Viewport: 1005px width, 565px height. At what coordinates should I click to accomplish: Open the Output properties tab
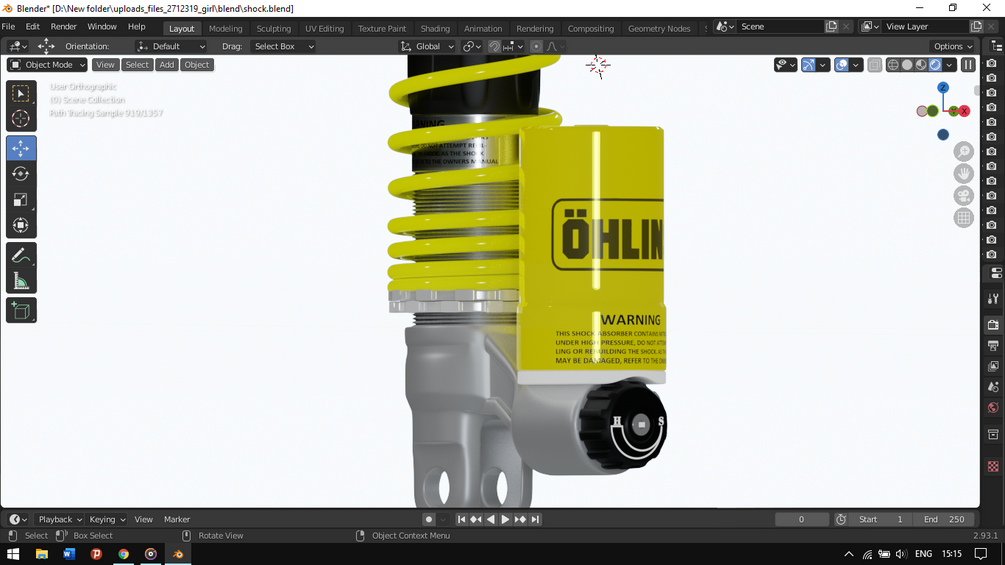point(993,345)
